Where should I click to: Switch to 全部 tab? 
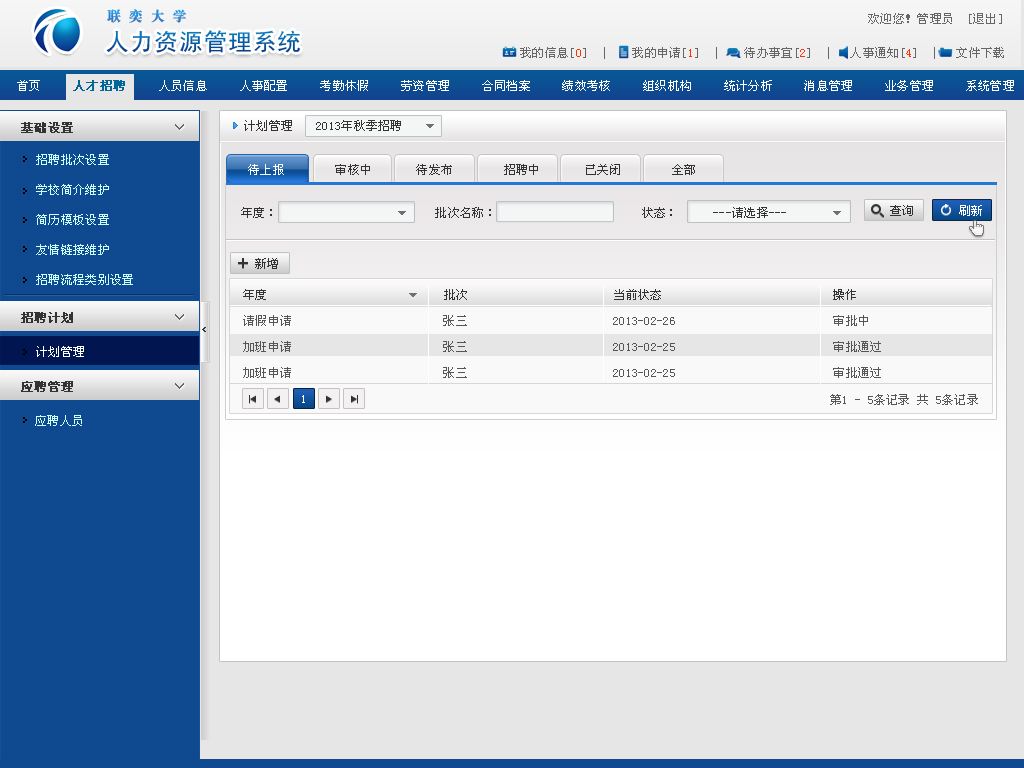coord(684,169)
